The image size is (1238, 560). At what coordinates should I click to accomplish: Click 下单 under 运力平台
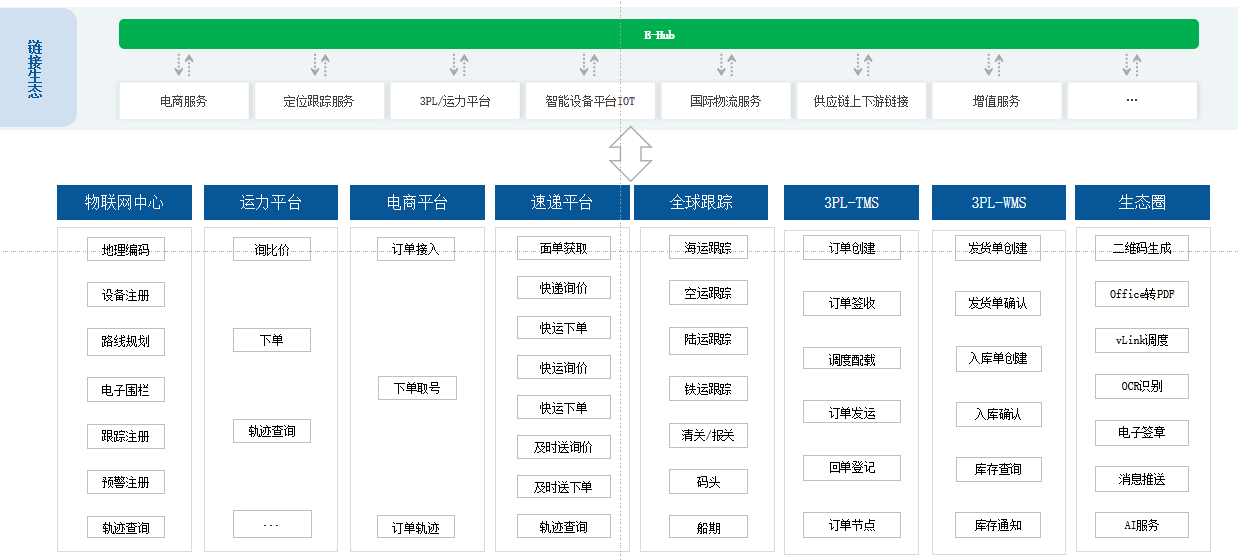pyautogui.click(x=272, y=340)
